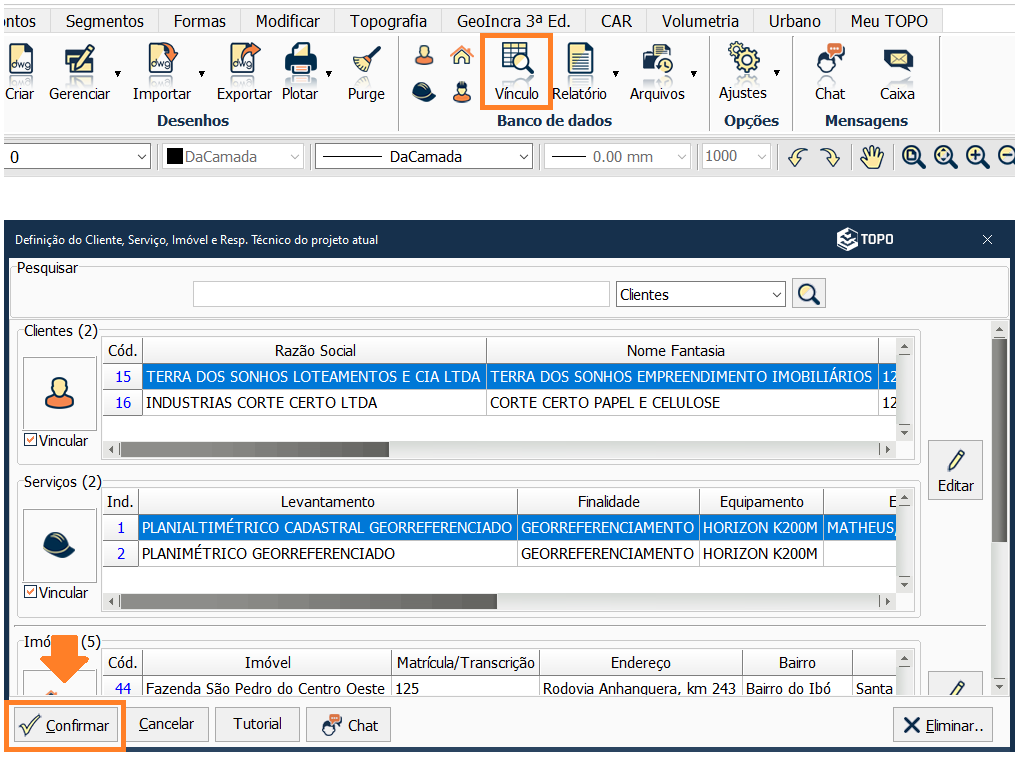Viewport: 1020px width, 758px height.
Task: Open the Vínculo database link tool
Action: [x=516, y=71]
